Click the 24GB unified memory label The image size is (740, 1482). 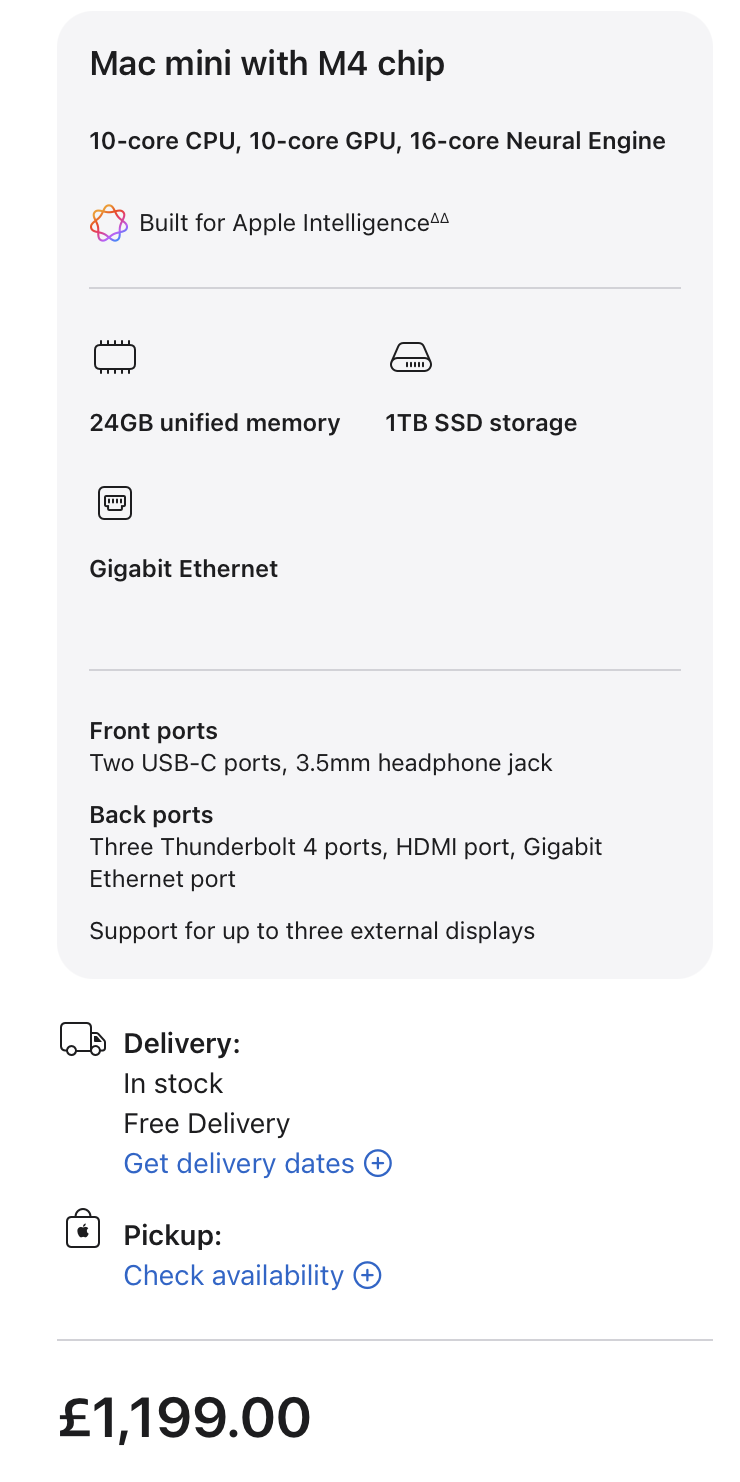(x=215, y=423)
